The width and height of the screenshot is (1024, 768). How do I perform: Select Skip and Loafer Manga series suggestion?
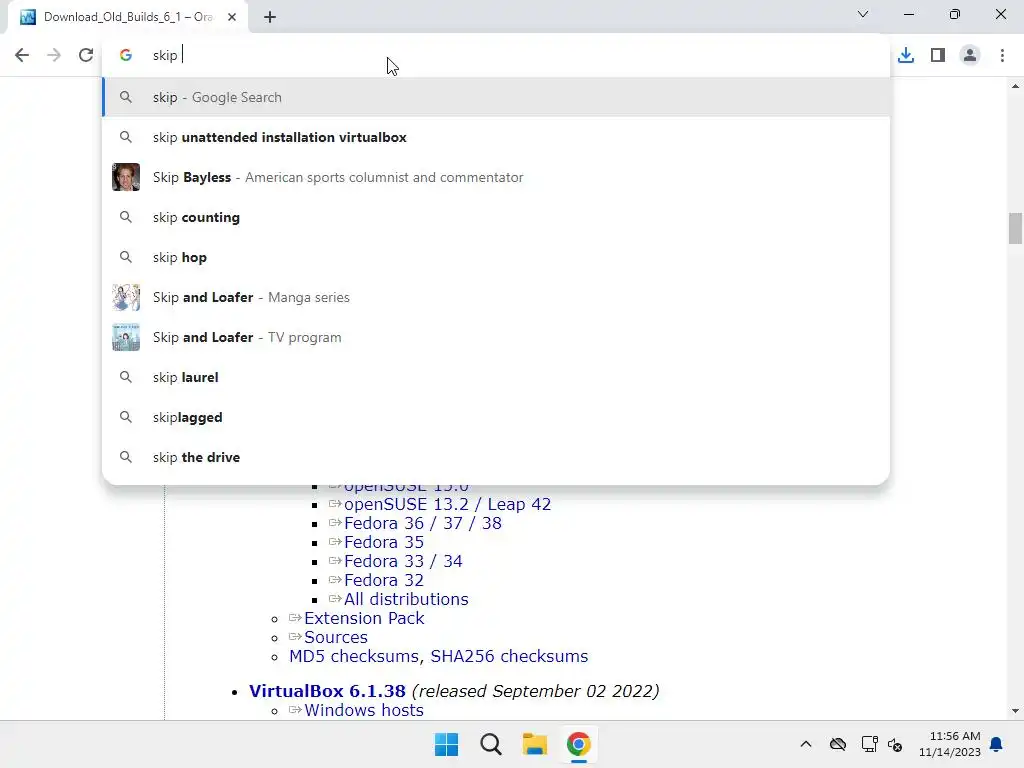click(x=496, y=297)
